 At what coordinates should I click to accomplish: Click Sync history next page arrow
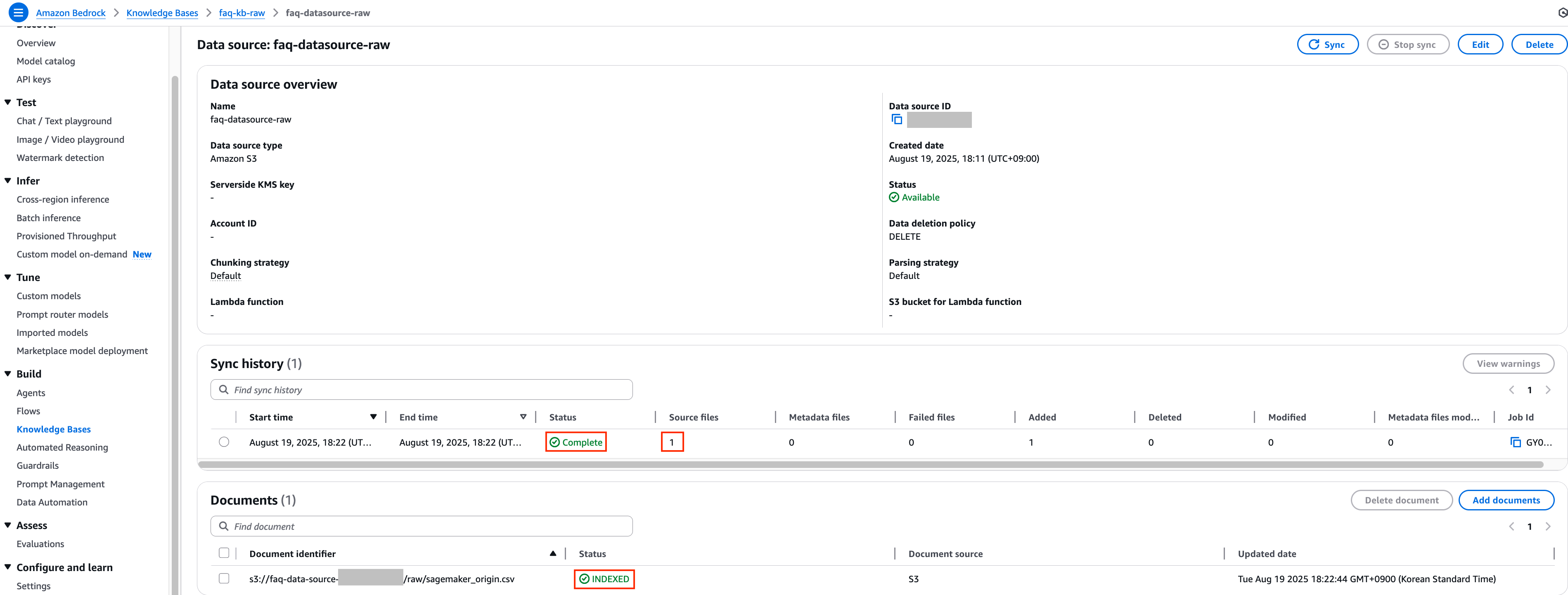tap(1548, 390)
